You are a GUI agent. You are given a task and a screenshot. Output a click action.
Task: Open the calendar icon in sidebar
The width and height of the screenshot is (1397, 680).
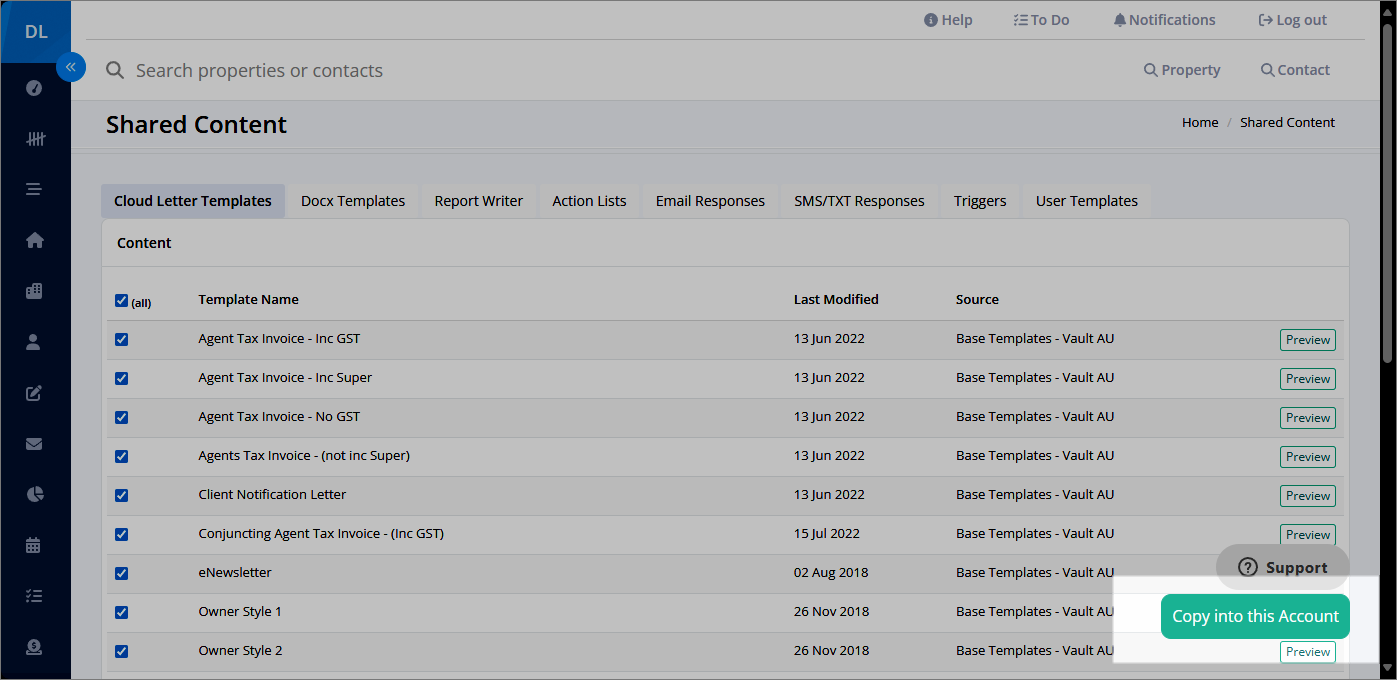pos(34,545)
